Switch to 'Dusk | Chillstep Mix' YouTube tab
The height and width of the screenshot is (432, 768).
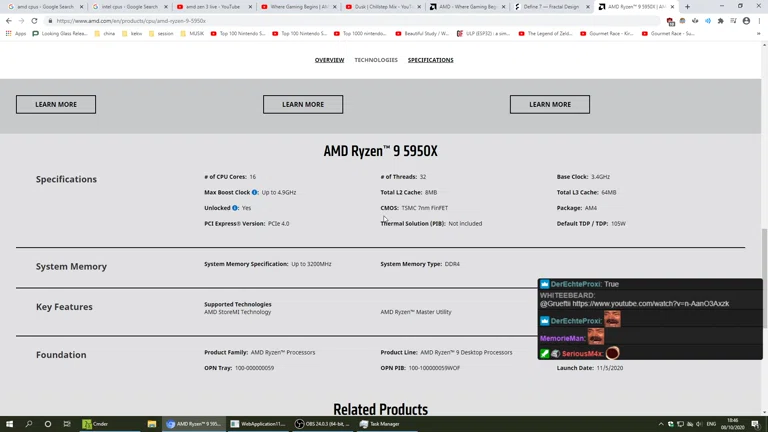point(383,7)
